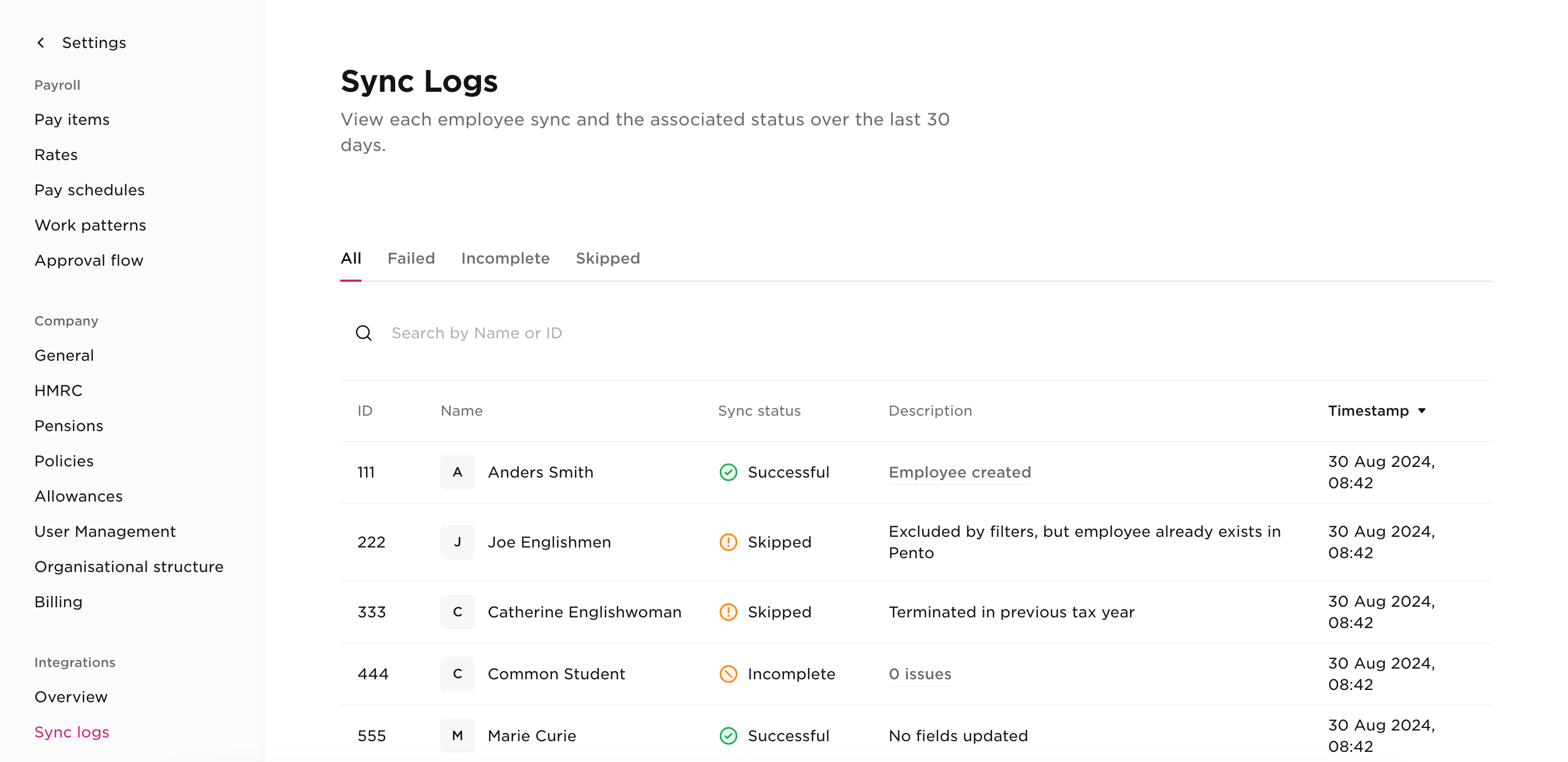The height and width of the screenshot is (762, 1568).
Task: Click Catherine Englishwoman's avatar initial
Action: pos(457,612)
